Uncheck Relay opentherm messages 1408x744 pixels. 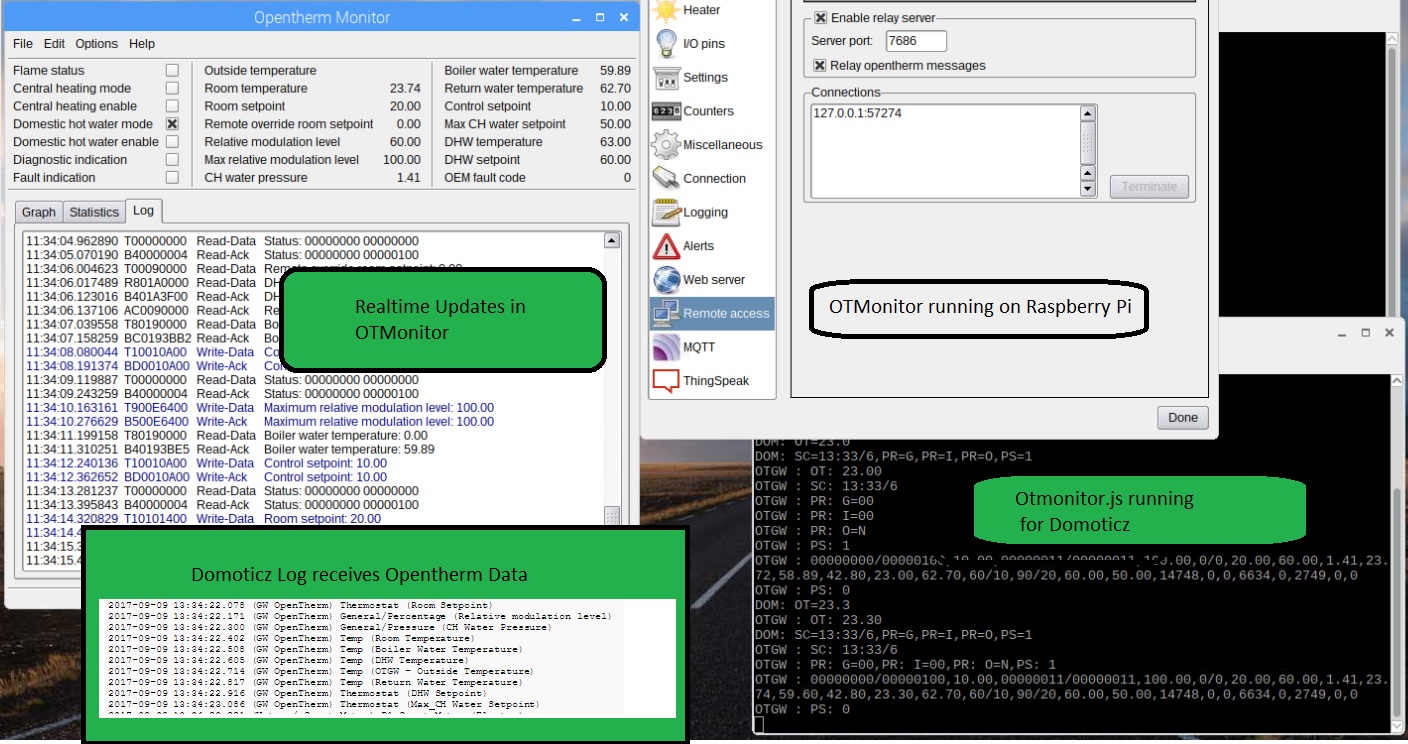(821, 66)
